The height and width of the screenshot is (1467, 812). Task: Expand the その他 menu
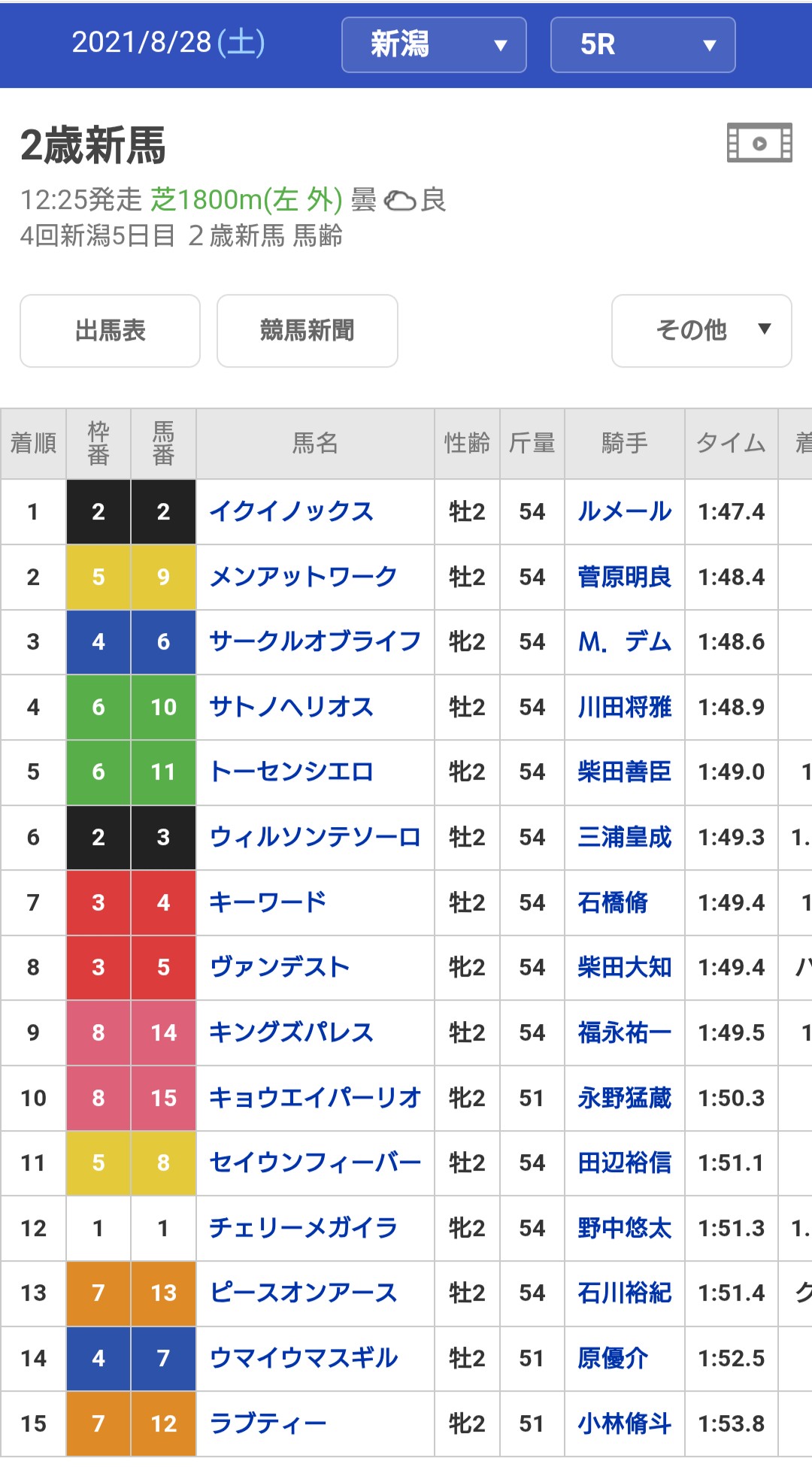pyautogui.click(x=701, y=330)
